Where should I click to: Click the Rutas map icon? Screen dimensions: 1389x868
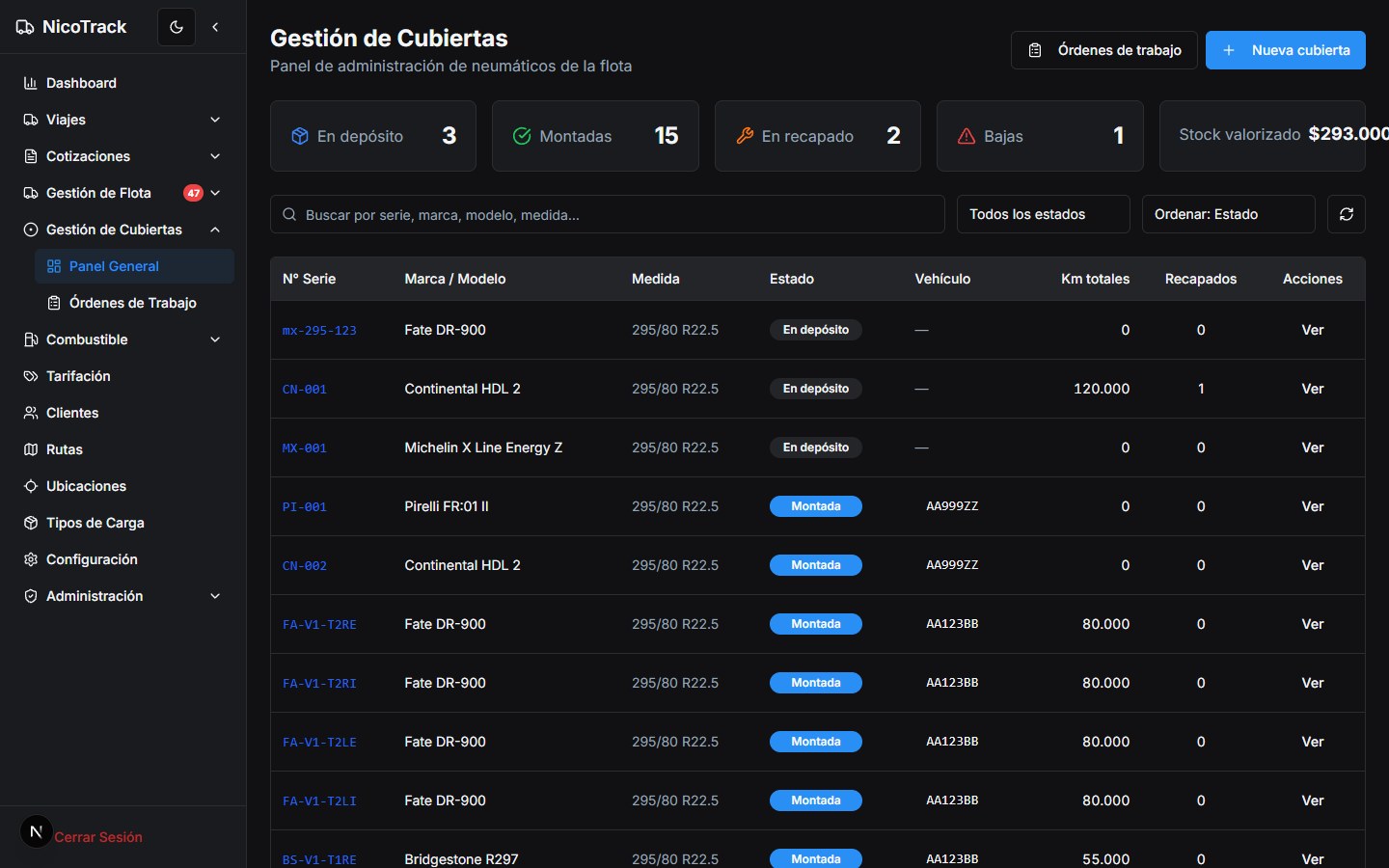(31, 449)
